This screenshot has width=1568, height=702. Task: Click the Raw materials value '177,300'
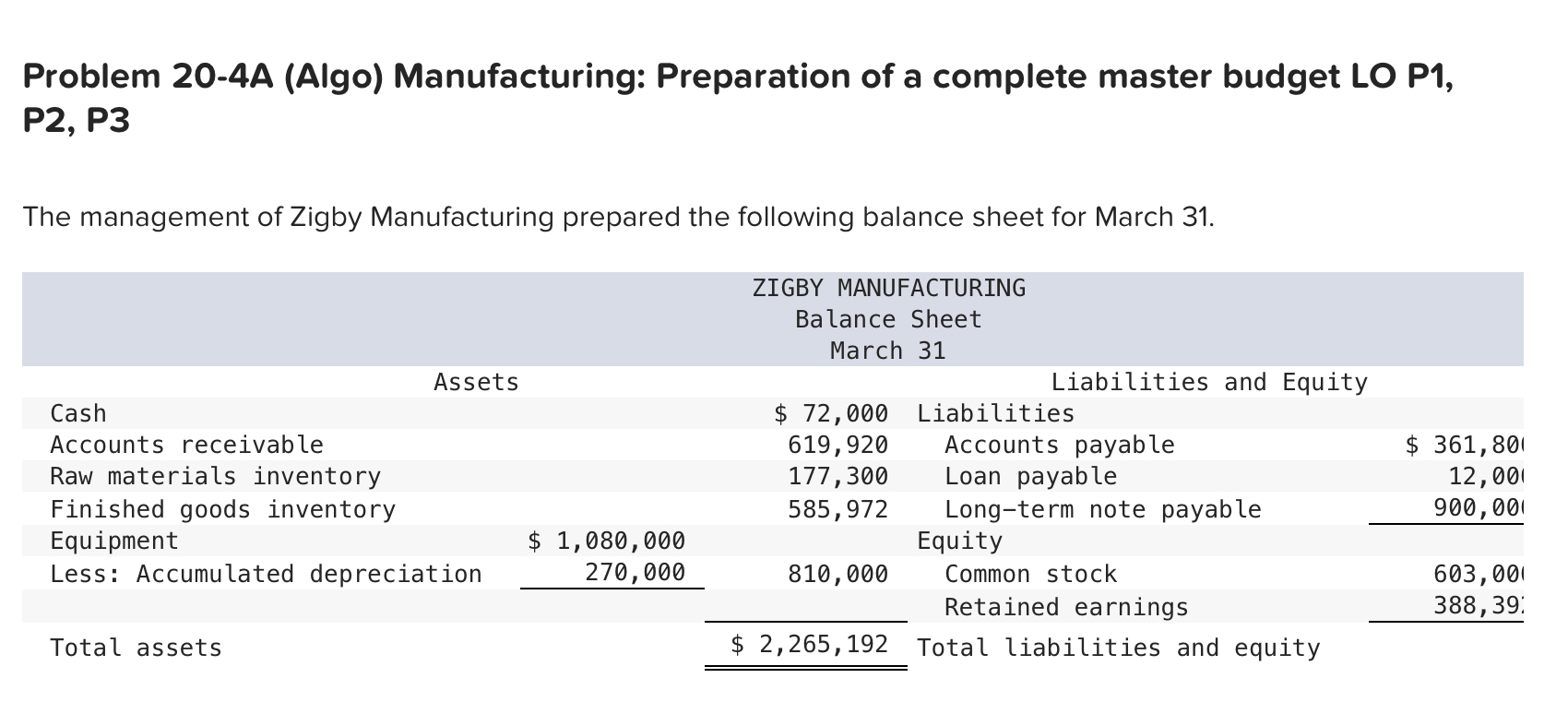tap(837, 476)
